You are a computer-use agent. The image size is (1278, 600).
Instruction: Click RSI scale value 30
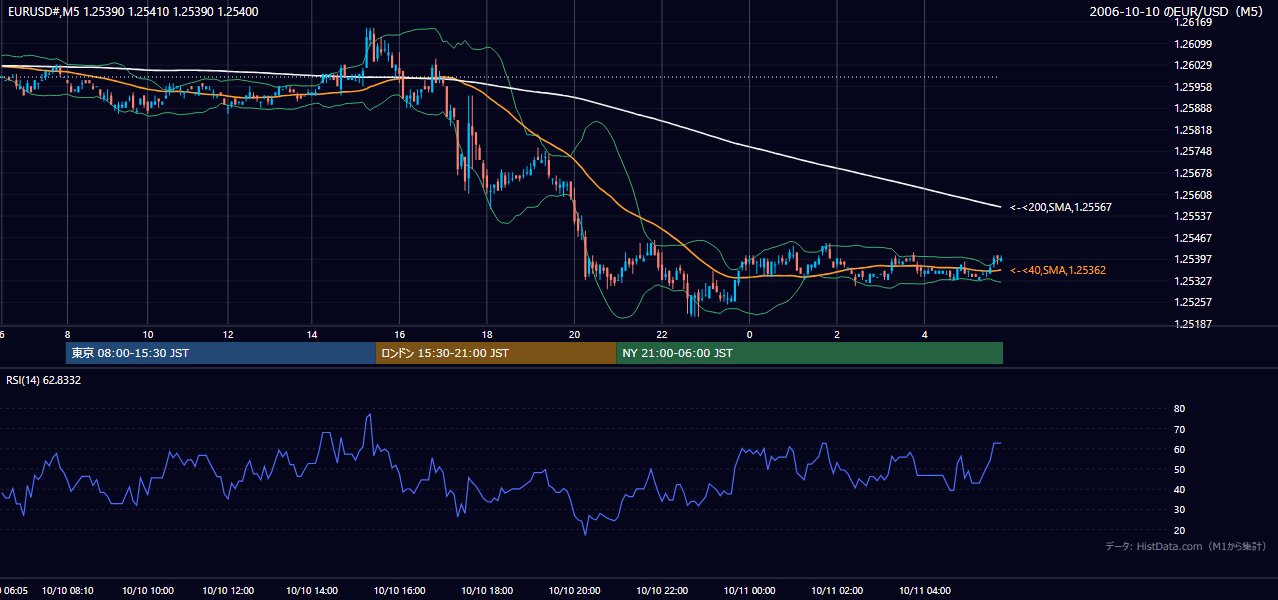pyautogui.click(x=1179, y=510)
